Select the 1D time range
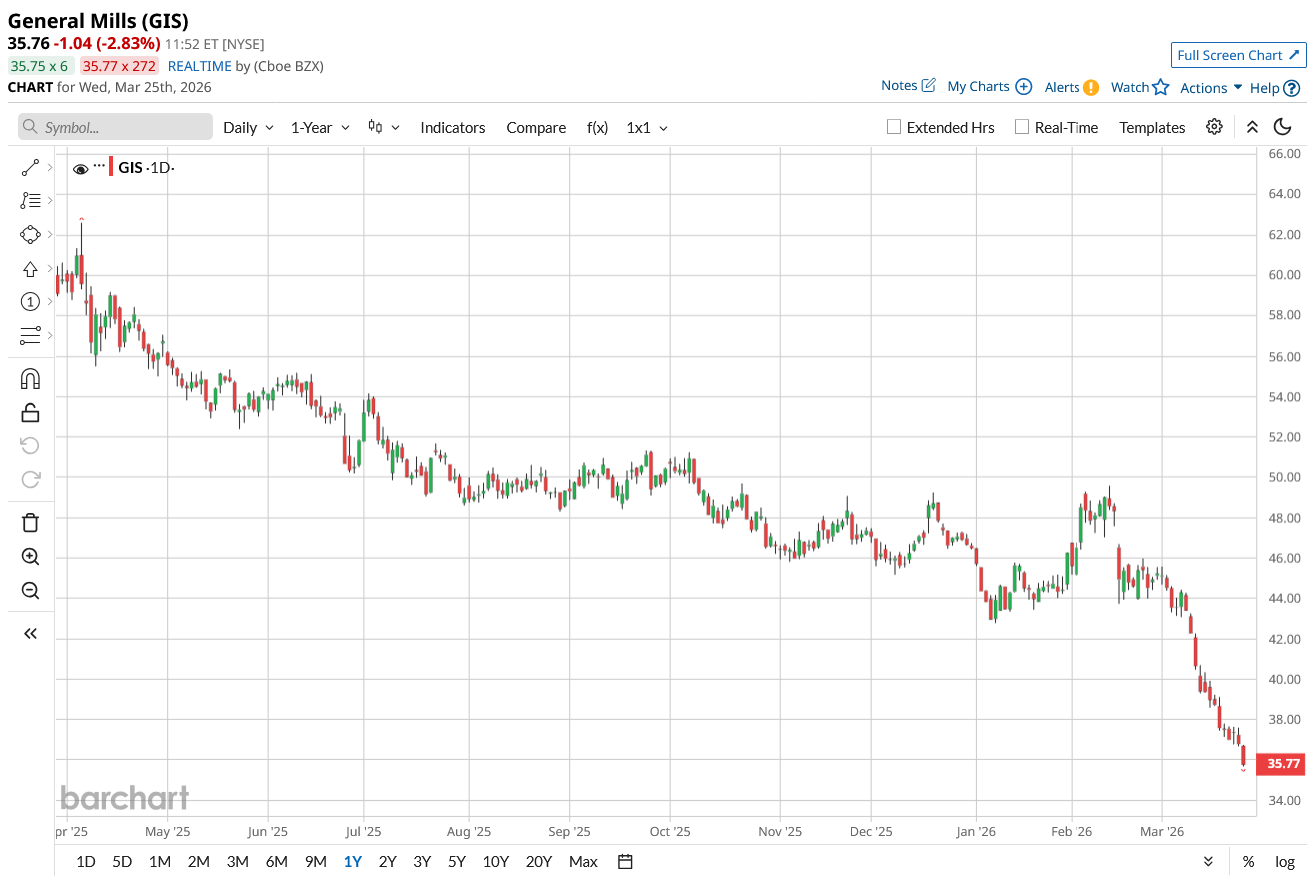Image resolution: width=1308 pixels, height=876 pixels. point(86,861)
